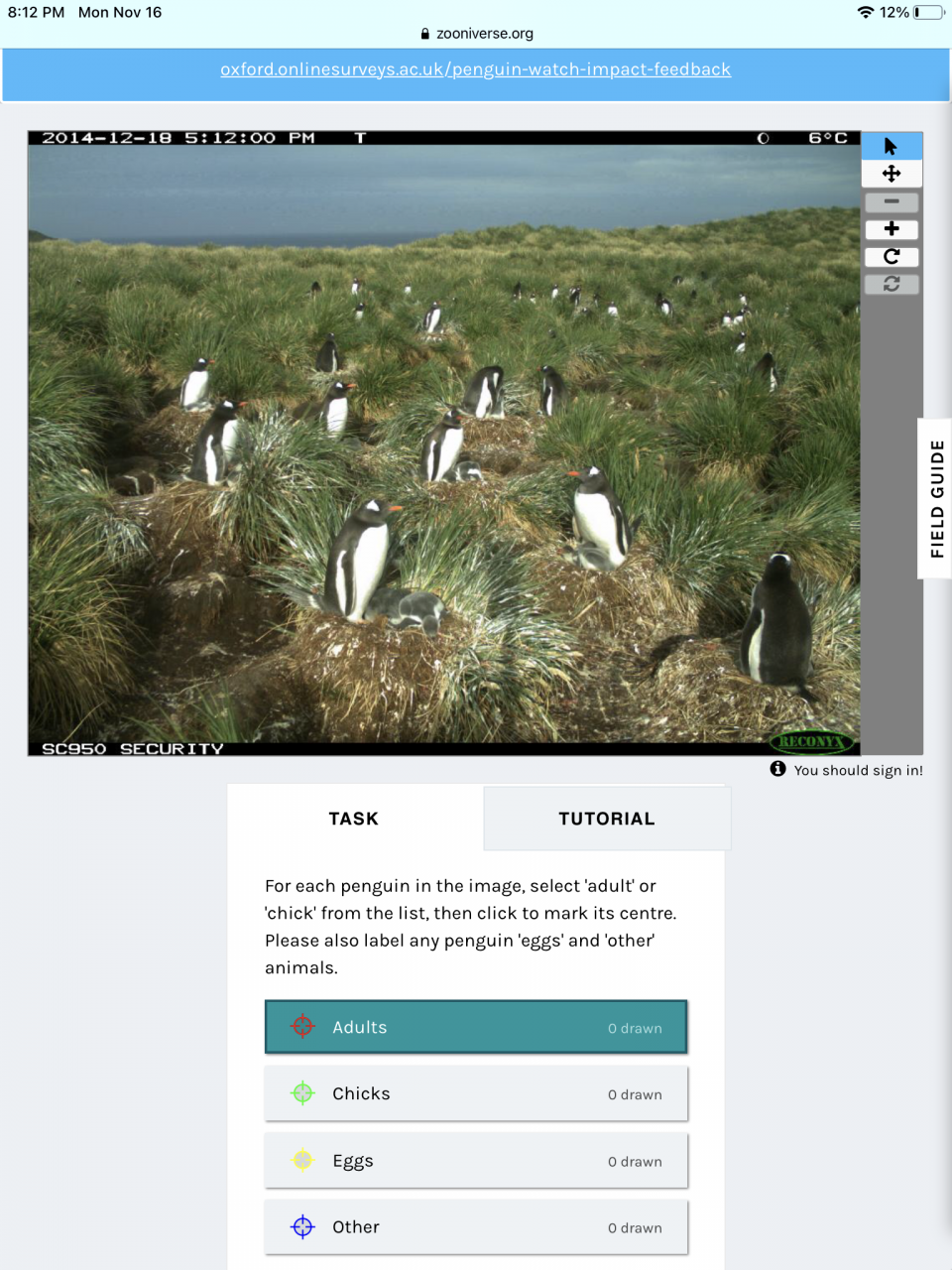Click the '0 drawn' count for Adults

[x=635, y=1028]
